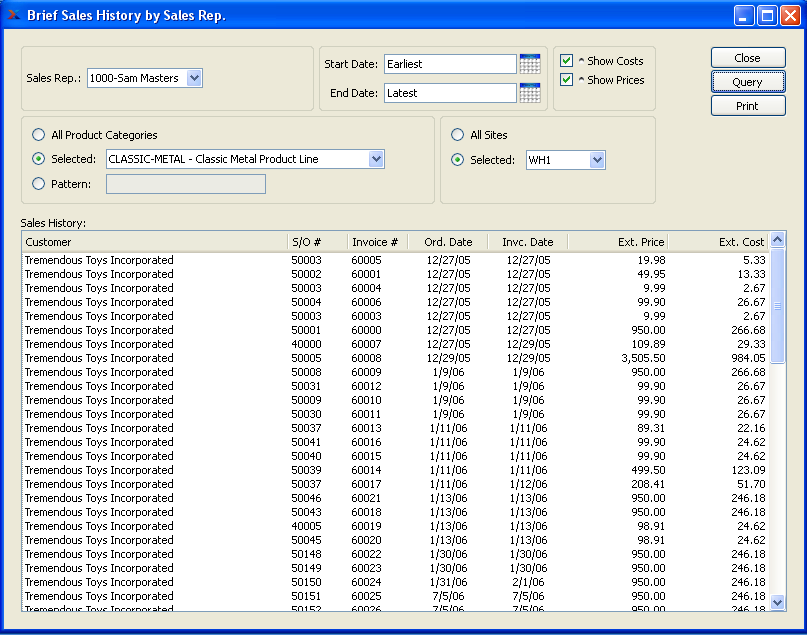Image resolution: width=807 pixels, height=635 pixels.
Task: Uncheck the Show Prices checkbox
Action: point(567,80)
